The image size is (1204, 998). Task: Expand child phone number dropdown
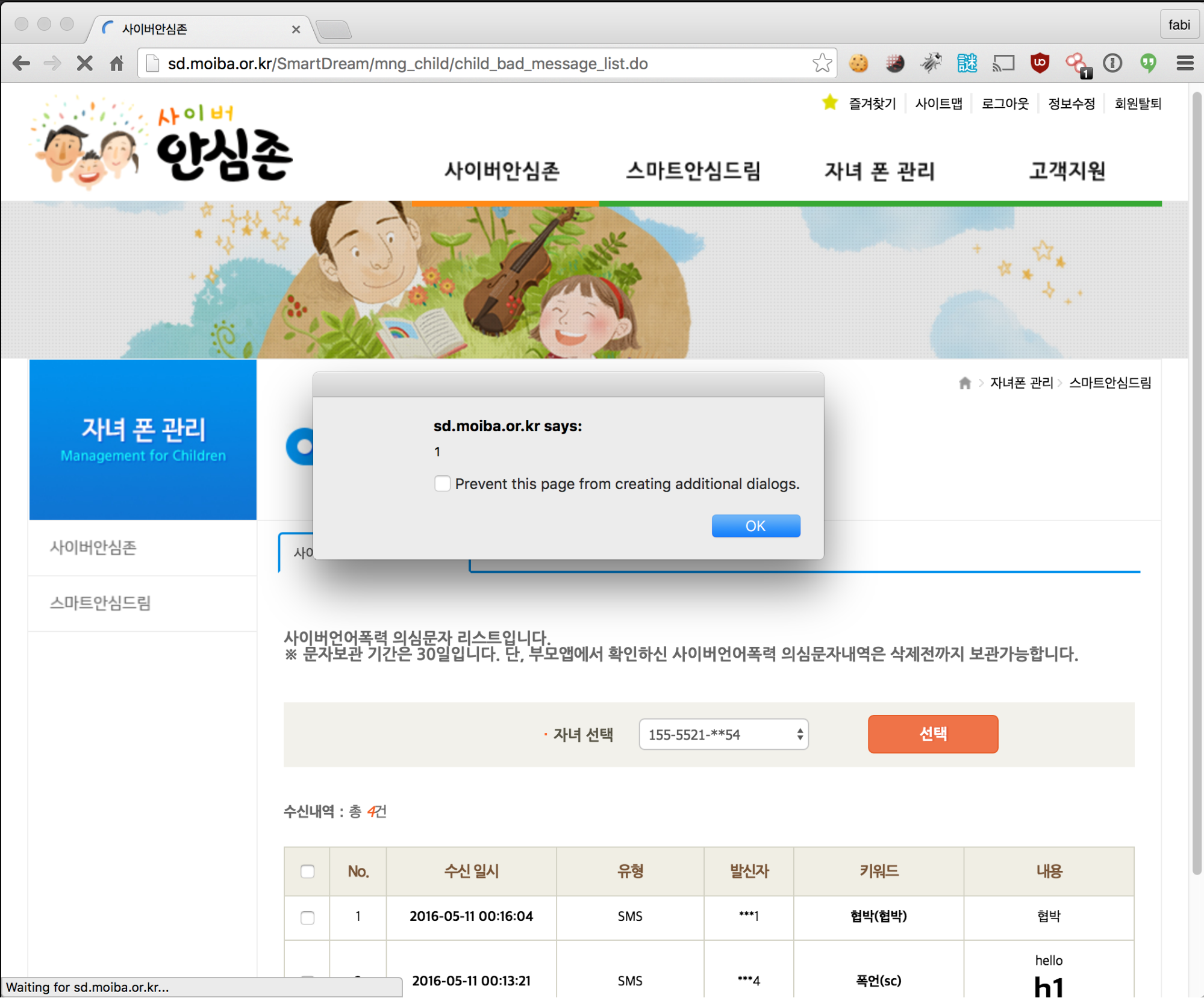723,734
